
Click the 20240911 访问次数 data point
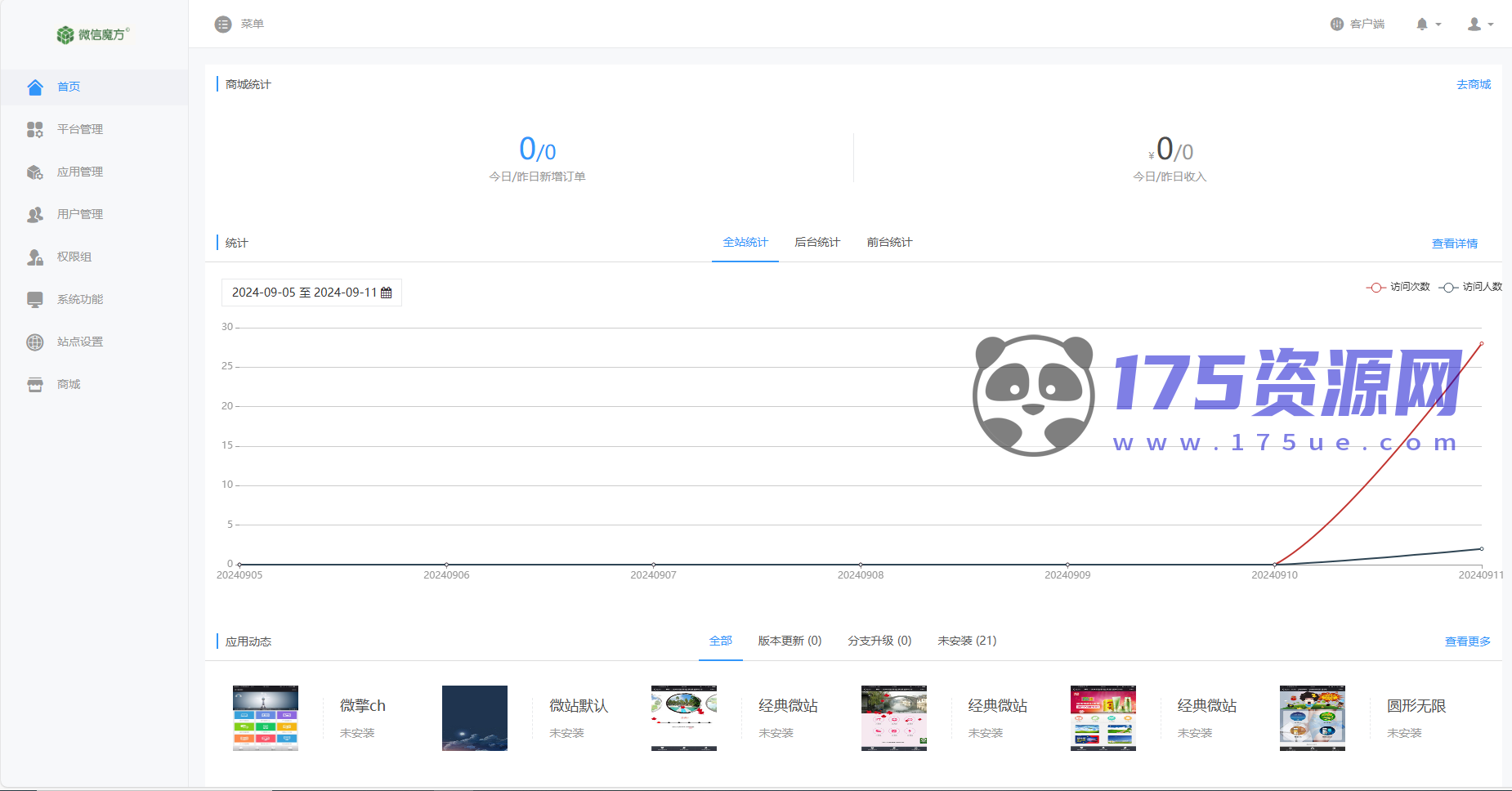[1482, 344]
